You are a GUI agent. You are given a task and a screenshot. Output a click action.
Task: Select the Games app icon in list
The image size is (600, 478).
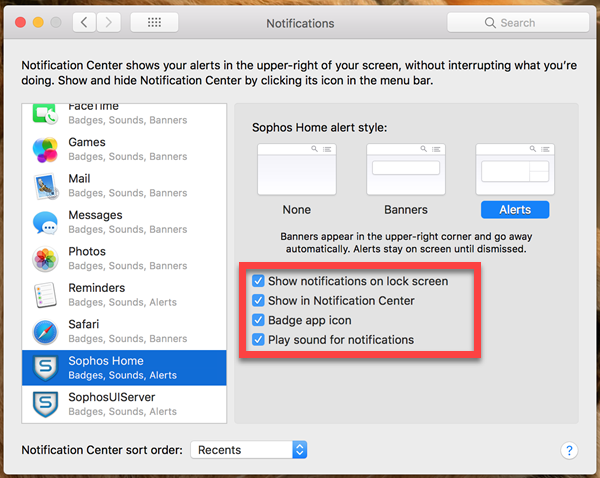[x=45, y=150]
